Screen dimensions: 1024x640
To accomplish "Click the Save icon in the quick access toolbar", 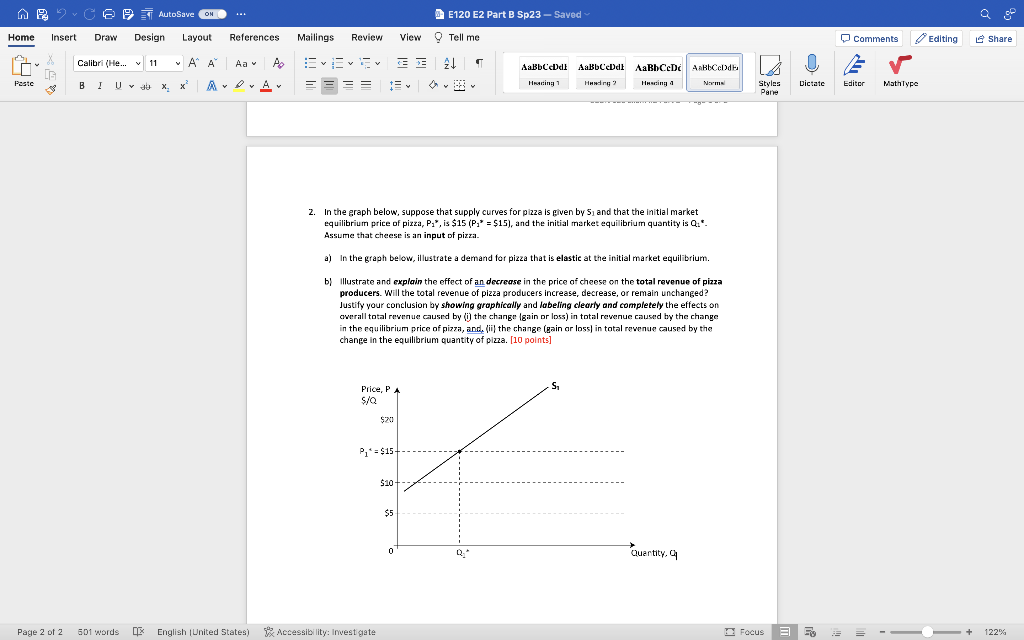I will point(42,14).
